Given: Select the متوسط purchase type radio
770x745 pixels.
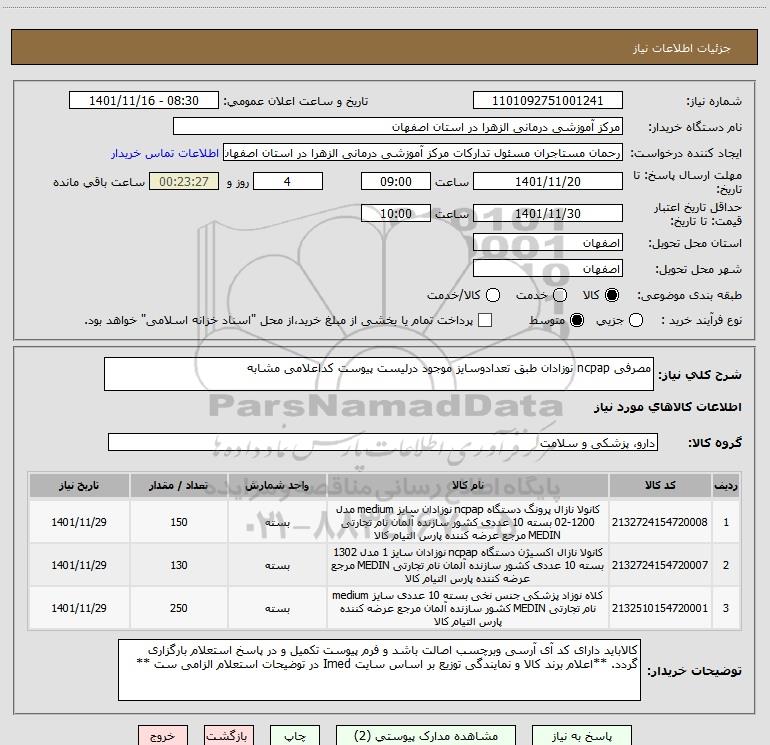Looking at the screenshot, I should point(577,321).
